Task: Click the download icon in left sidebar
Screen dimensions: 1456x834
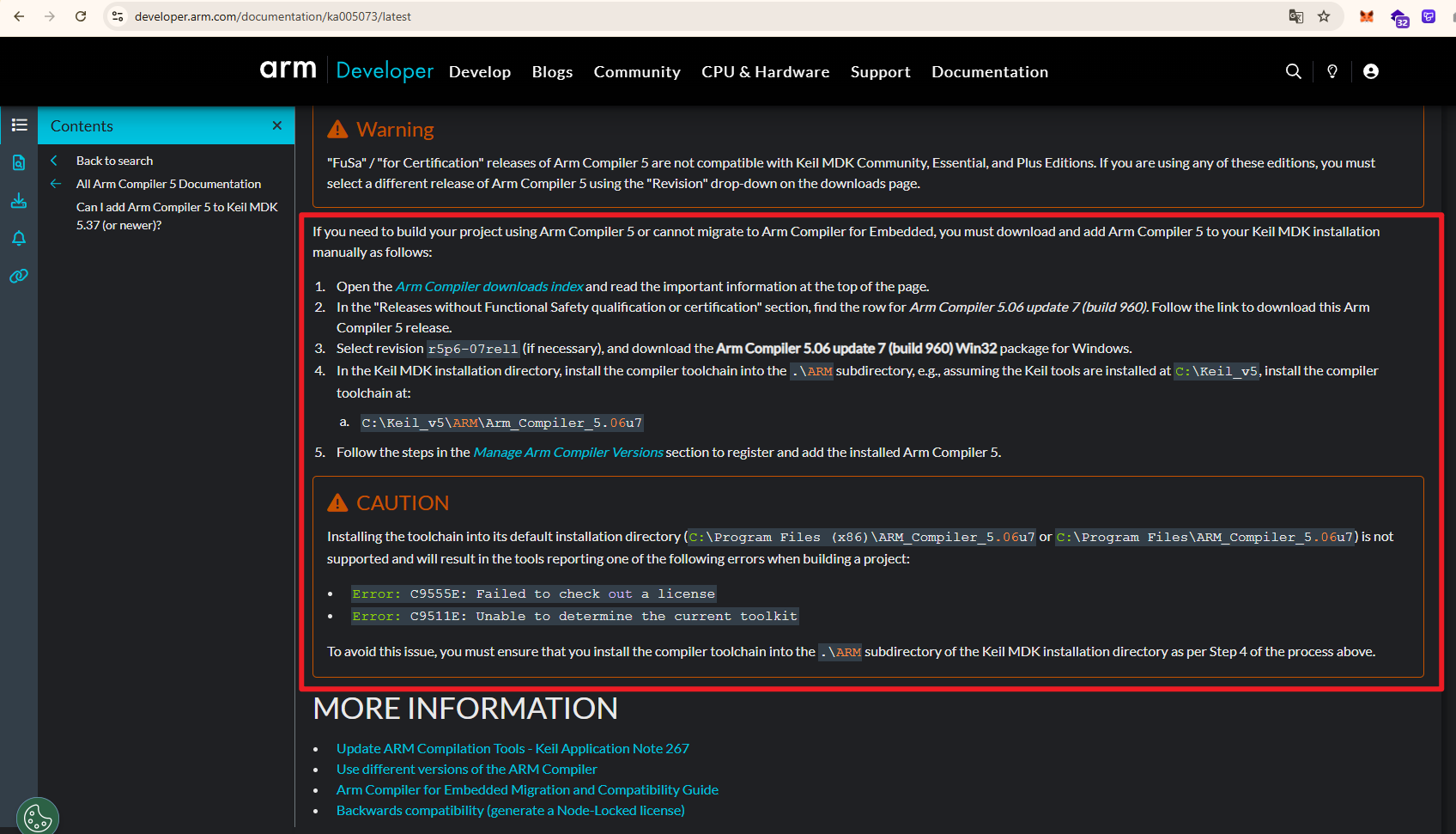Action: pos(19,200)
